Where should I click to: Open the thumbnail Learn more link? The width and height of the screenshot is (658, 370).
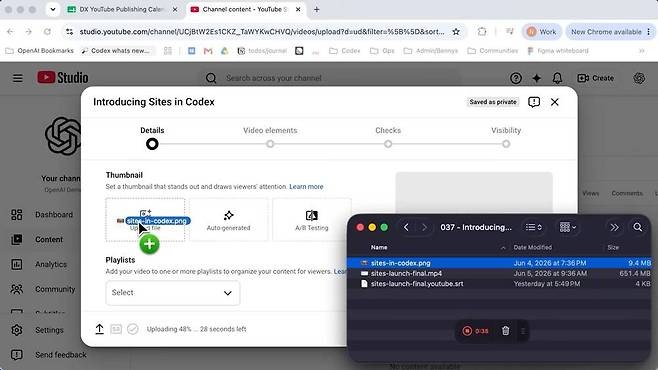point(306,187)
